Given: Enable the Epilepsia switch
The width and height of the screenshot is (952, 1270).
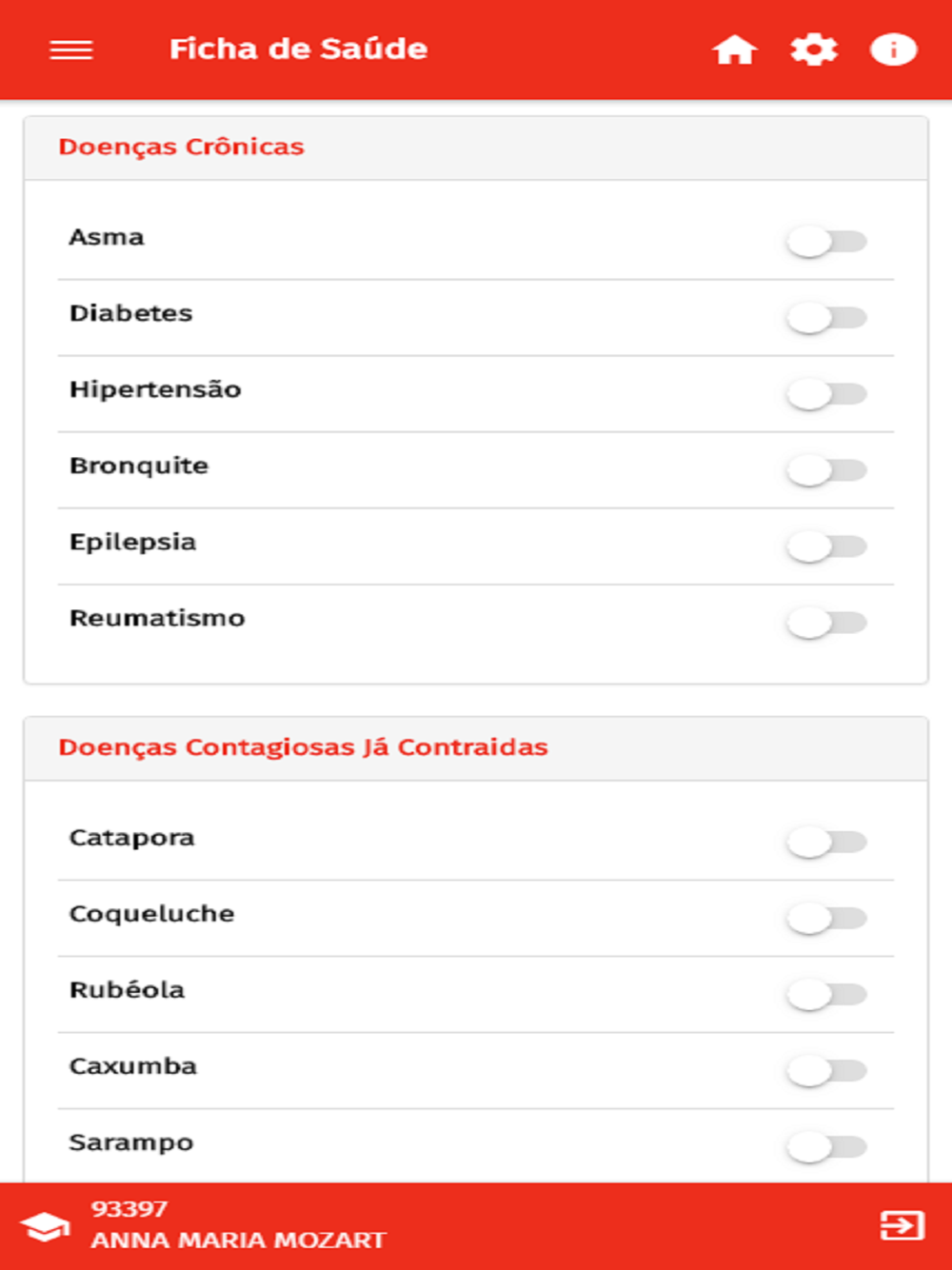Looking at the screenshot, I should (x=826, y=546).
